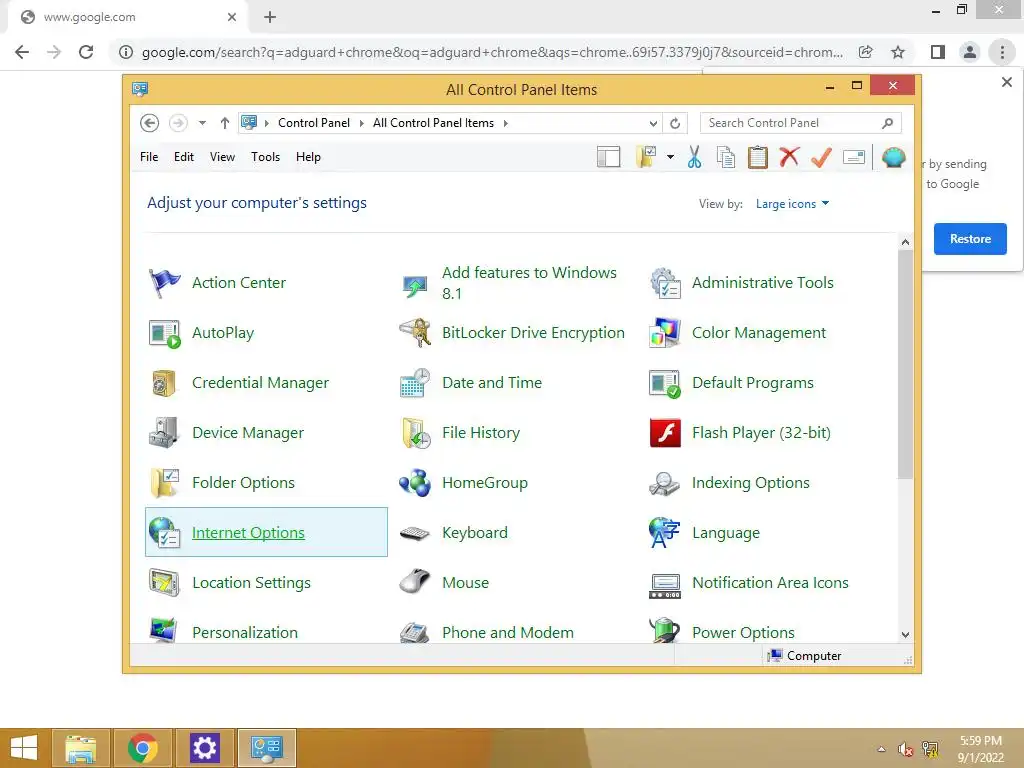The height and width of the screenshot is (768, 1024).
Task: Open the Tools menu
Action: pos(265,157)
